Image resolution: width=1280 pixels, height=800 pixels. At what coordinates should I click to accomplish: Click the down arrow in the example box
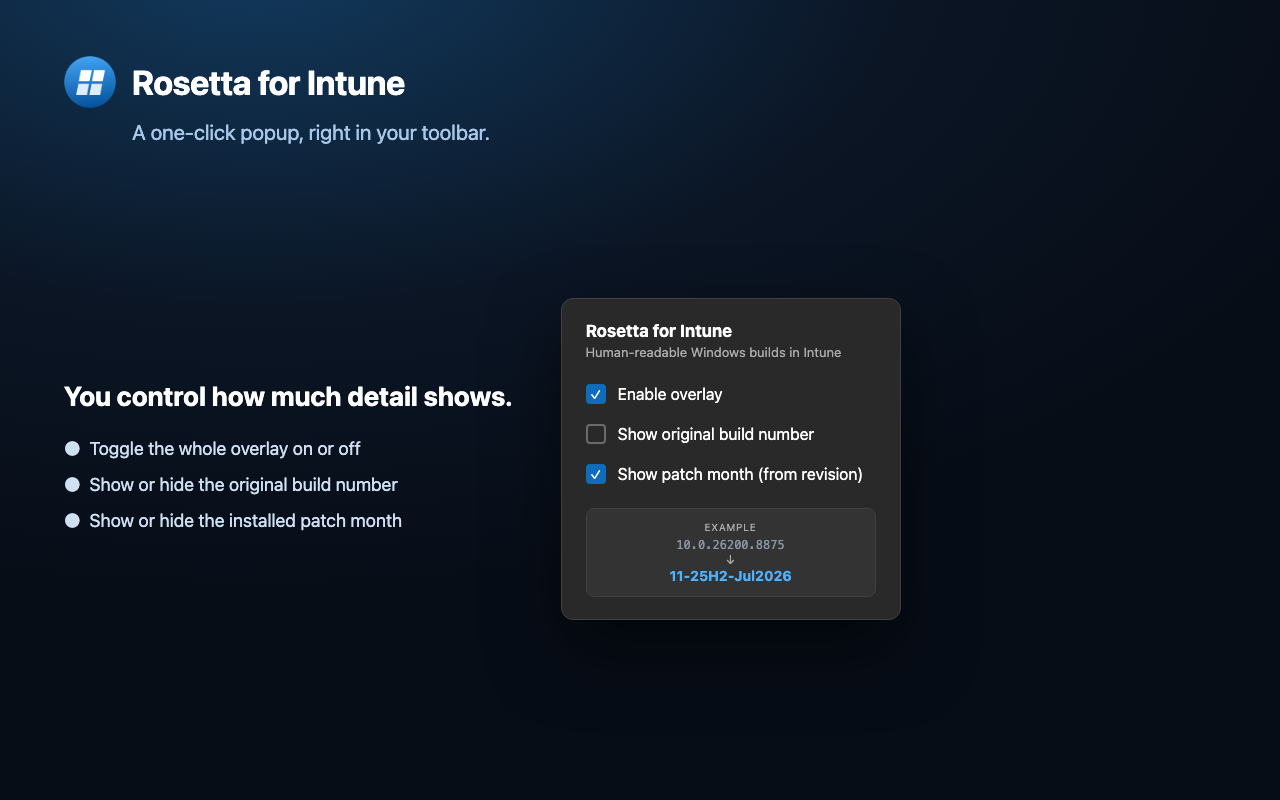(730, 560)
